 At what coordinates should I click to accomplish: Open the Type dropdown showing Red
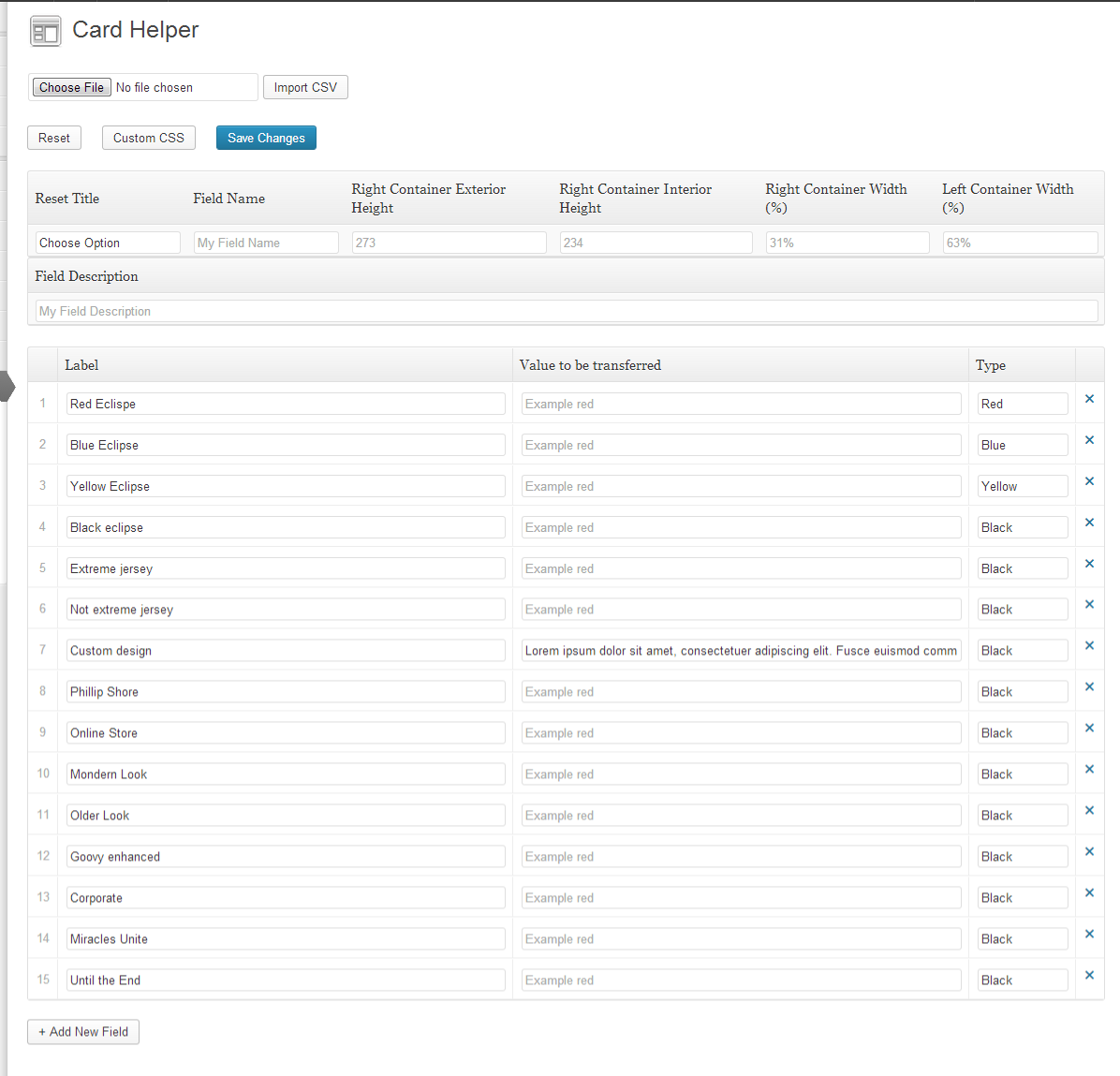[1023, 404]
